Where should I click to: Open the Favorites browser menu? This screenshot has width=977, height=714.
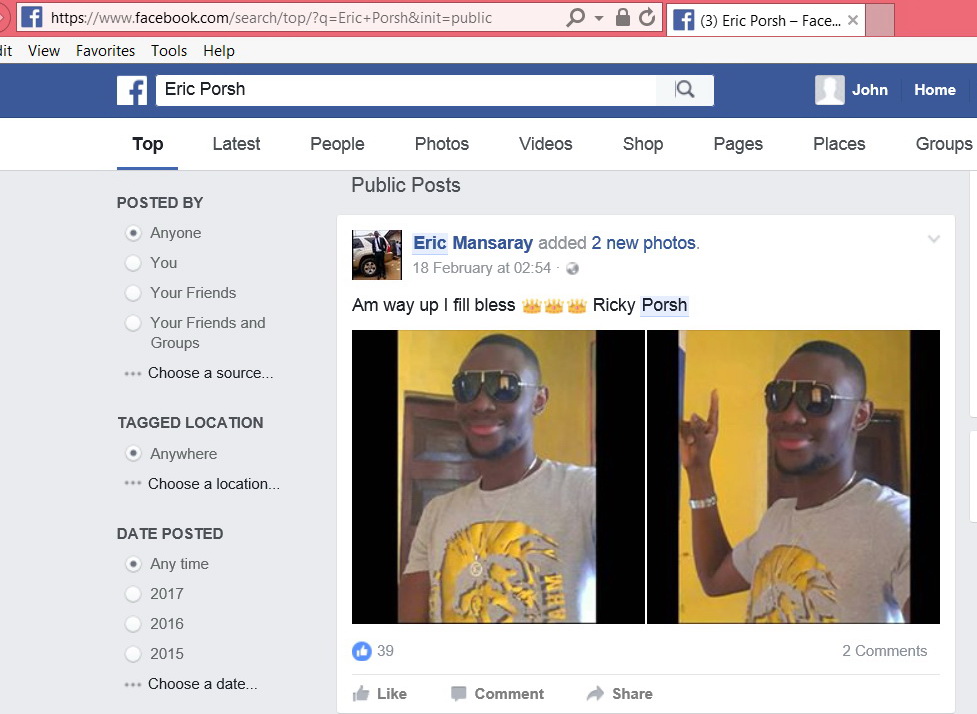(105, 50)
